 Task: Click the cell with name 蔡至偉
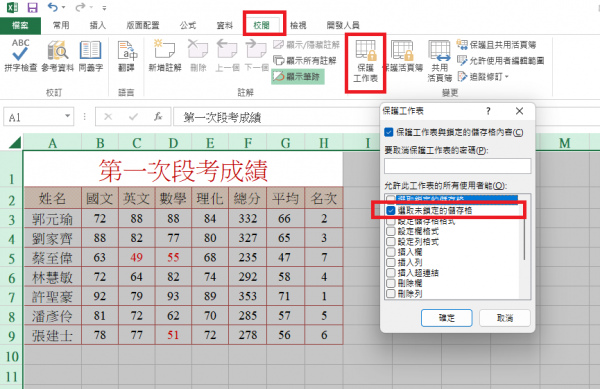[x=52, y=257]
